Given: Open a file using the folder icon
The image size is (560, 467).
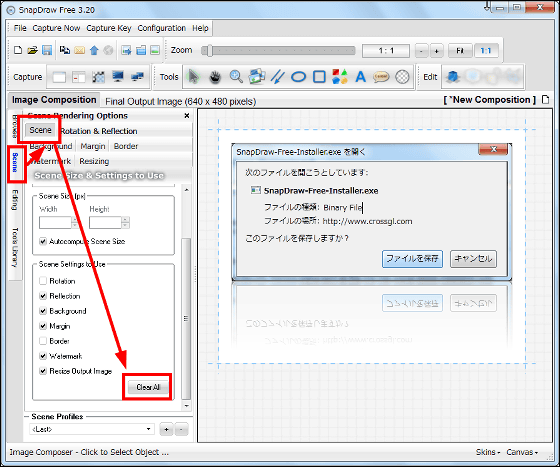Looking at the screenshot, I should point(32,50).
